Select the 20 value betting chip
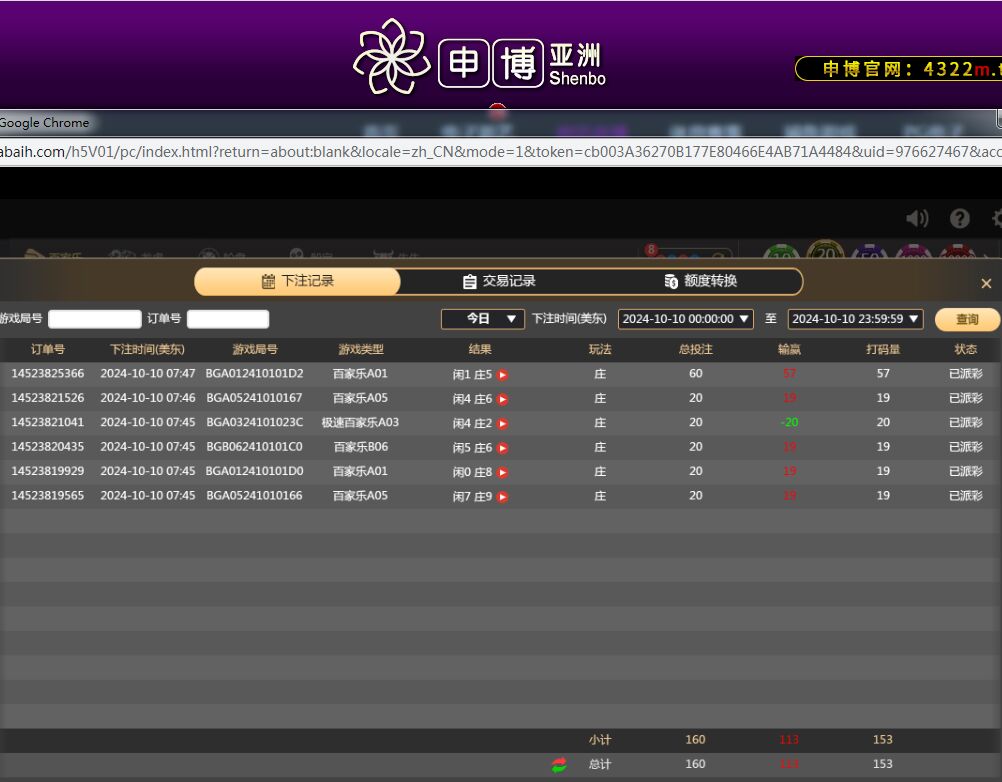 [x=825, y=254]
